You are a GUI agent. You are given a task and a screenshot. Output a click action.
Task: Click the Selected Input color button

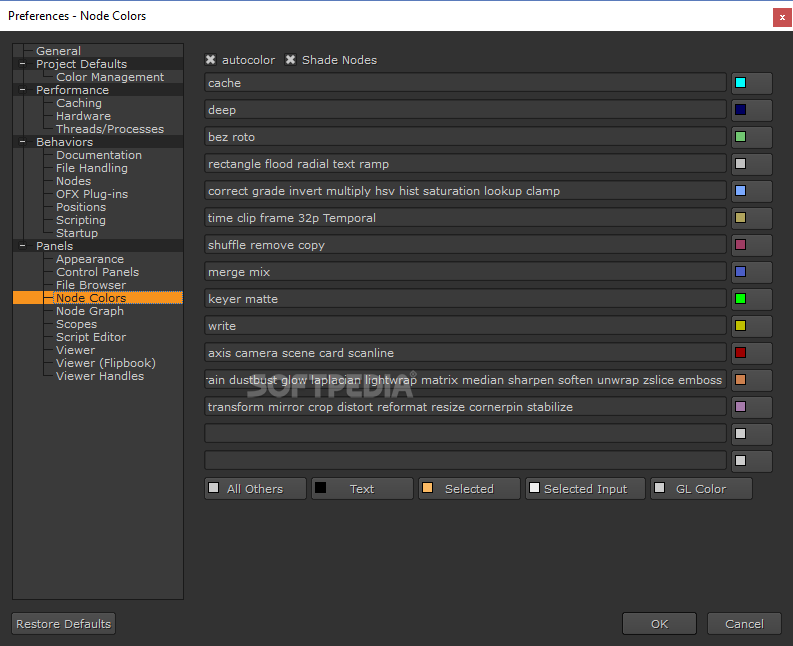(x=585, y=489)
